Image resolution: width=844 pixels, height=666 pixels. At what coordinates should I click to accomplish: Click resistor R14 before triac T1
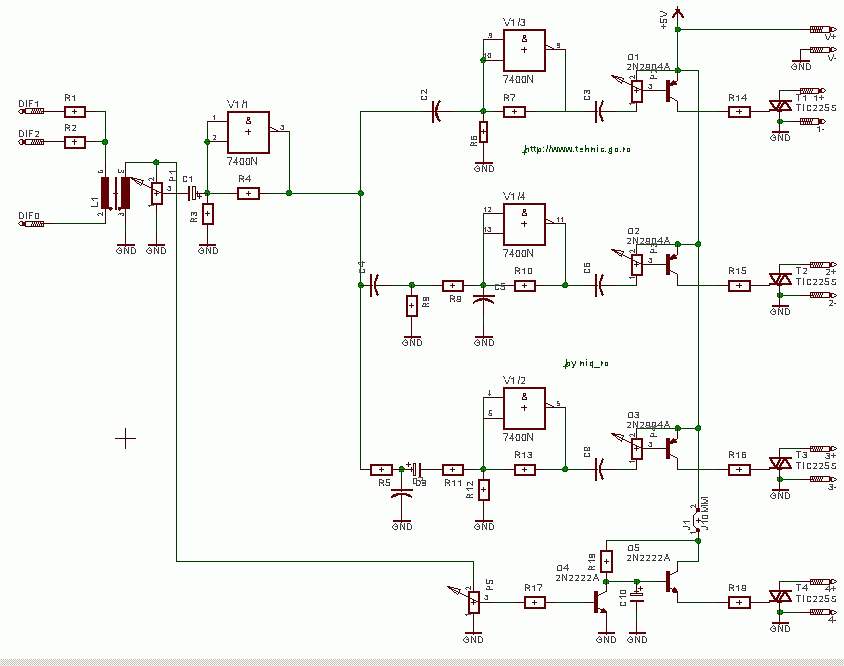pos(738,112)
